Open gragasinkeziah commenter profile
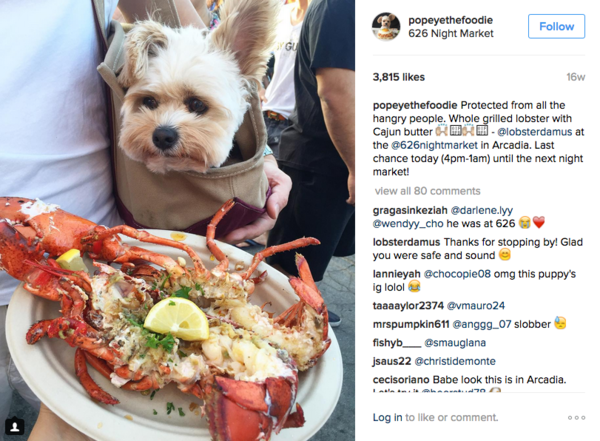Image resolution: width=600 pixels, height=441 pixels. pos(410,210)
